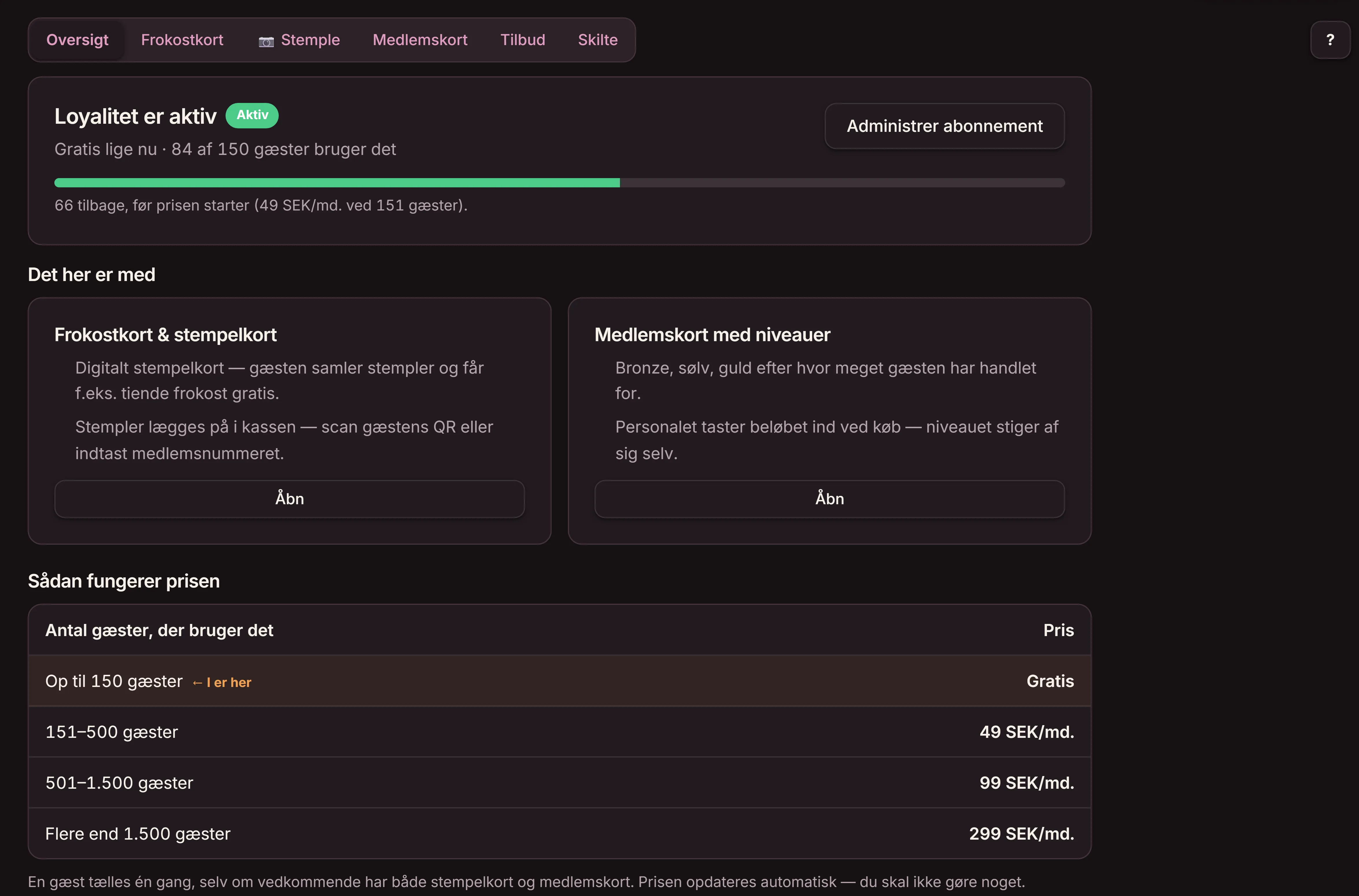The image size is (1359, 896).
Task: Select the Op til 150 gæster row
Action: [x=560, y=681]
